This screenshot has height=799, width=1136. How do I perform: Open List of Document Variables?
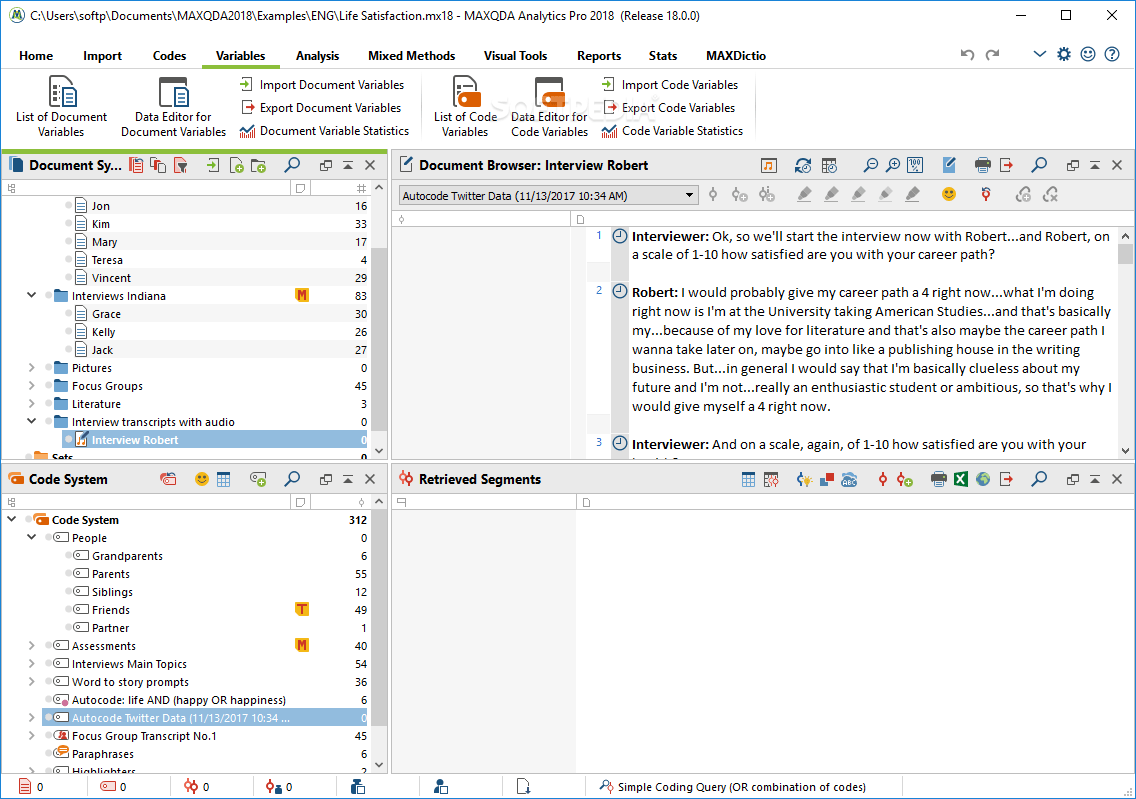(x=61, y=106)
